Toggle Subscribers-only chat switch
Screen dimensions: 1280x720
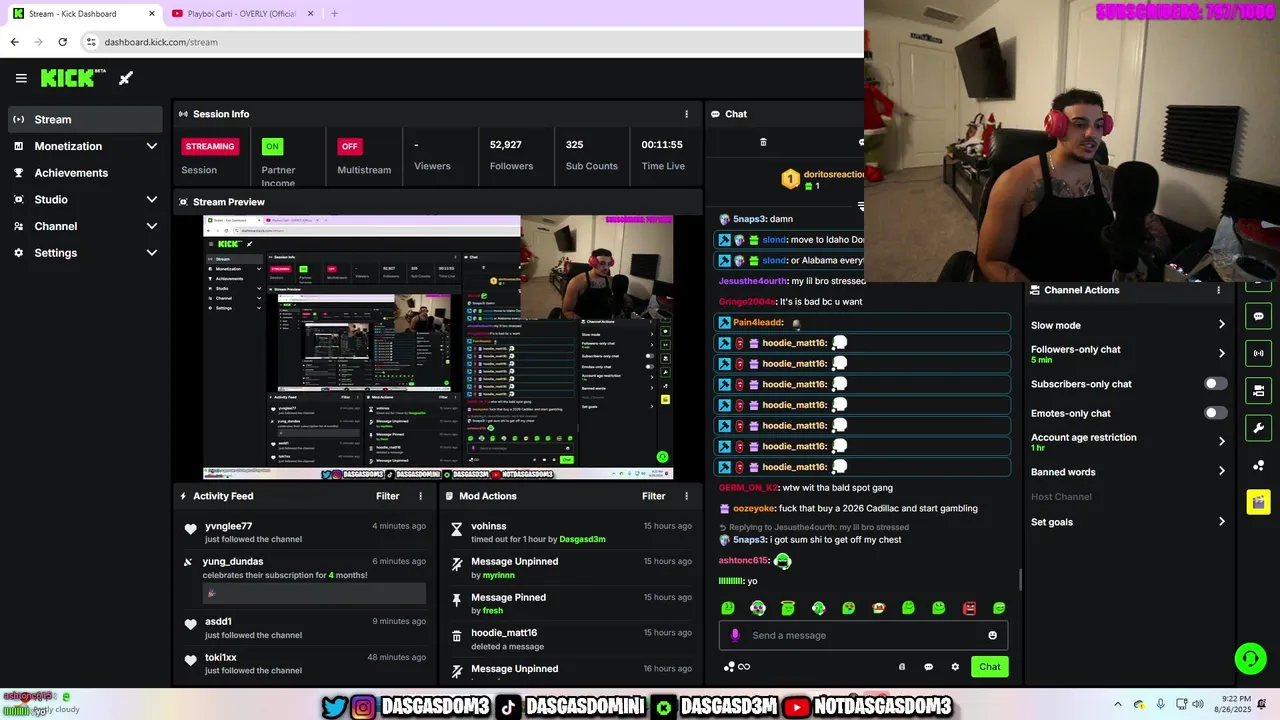click(x=1215, y=384)
